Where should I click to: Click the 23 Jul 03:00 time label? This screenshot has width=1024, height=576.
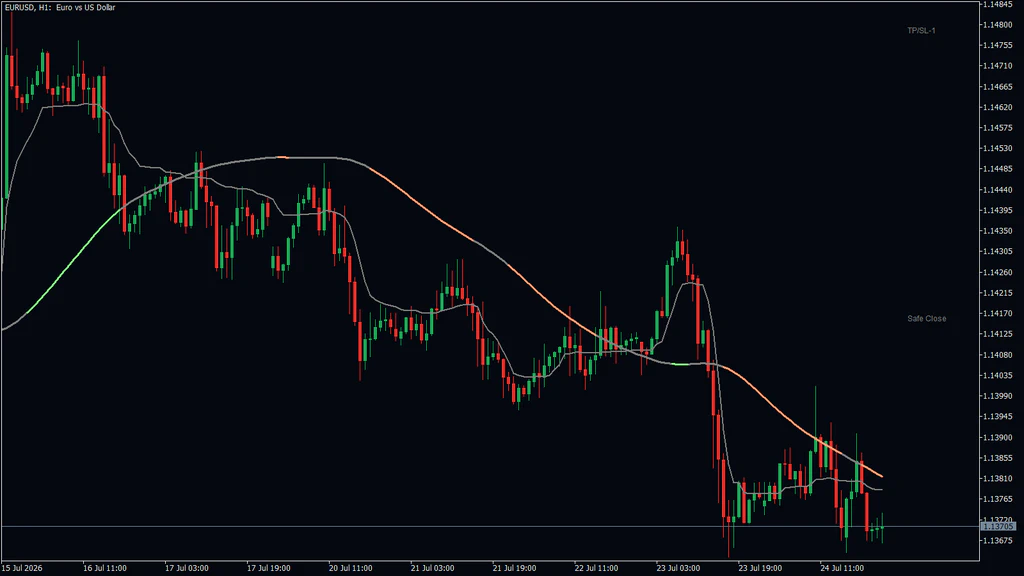pos(679,568)
